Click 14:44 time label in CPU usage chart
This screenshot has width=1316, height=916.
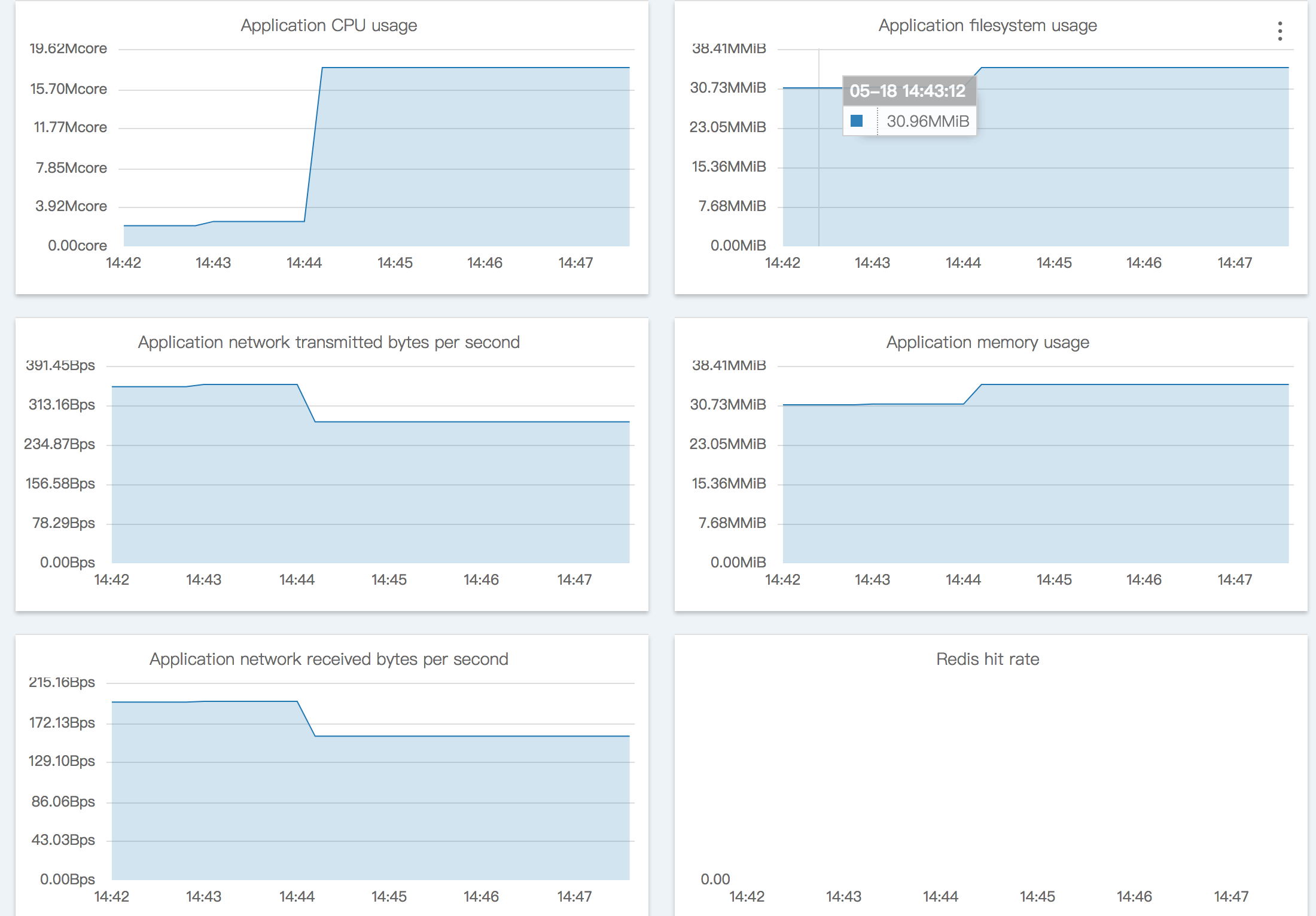pyautogui.click(x=304, y=263)
